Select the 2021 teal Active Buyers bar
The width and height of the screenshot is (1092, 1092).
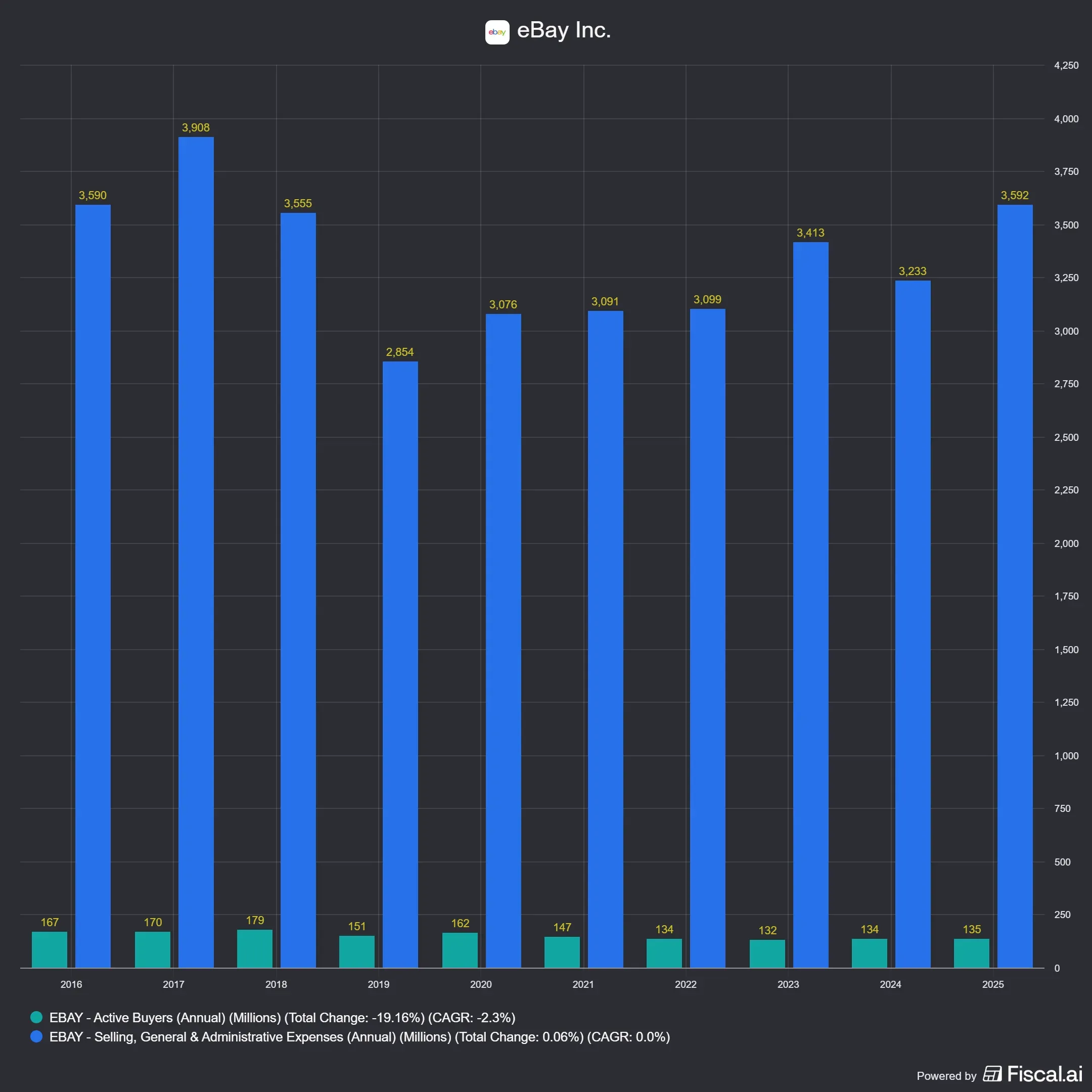[562, 952]
